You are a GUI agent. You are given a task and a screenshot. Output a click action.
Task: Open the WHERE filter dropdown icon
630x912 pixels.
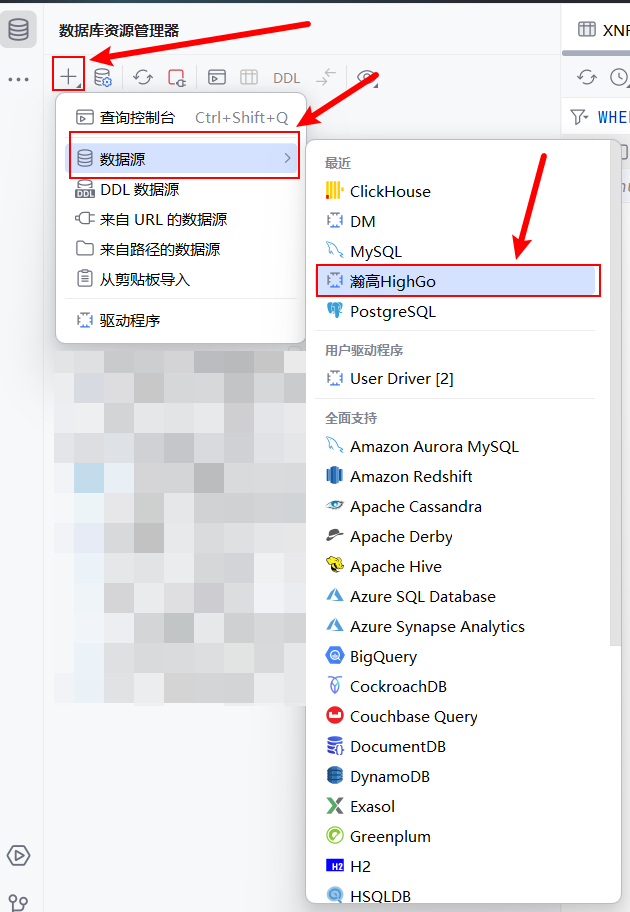(579, 117)
